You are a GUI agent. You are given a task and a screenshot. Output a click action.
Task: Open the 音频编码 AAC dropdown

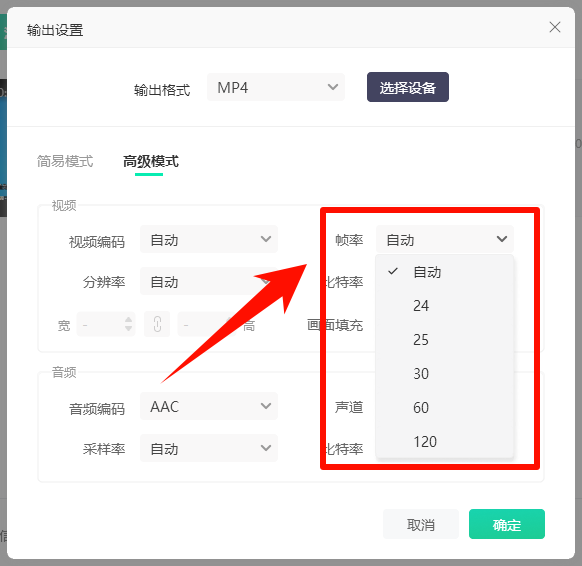point(209,406)
